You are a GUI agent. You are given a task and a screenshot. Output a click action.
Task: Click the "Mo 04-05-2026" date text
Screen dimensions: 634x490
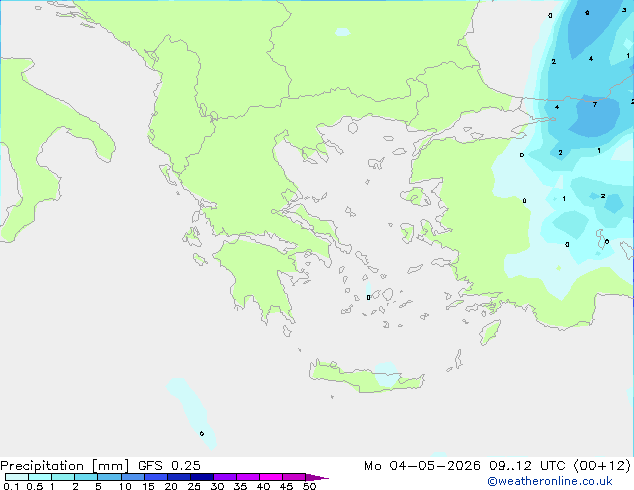click(x=422, y=466)
